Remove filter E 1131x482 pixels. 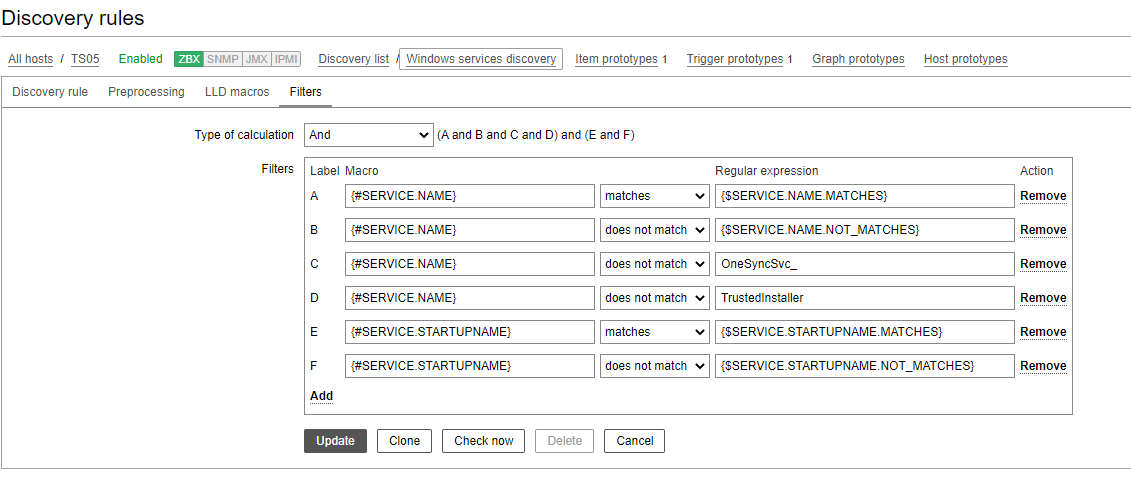tap(1043, 332)
